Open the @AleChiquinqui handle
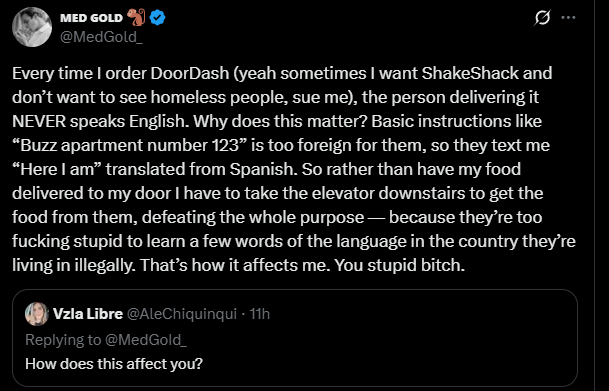The width and height of the screenshot is (609, 391). coord(182,314)
